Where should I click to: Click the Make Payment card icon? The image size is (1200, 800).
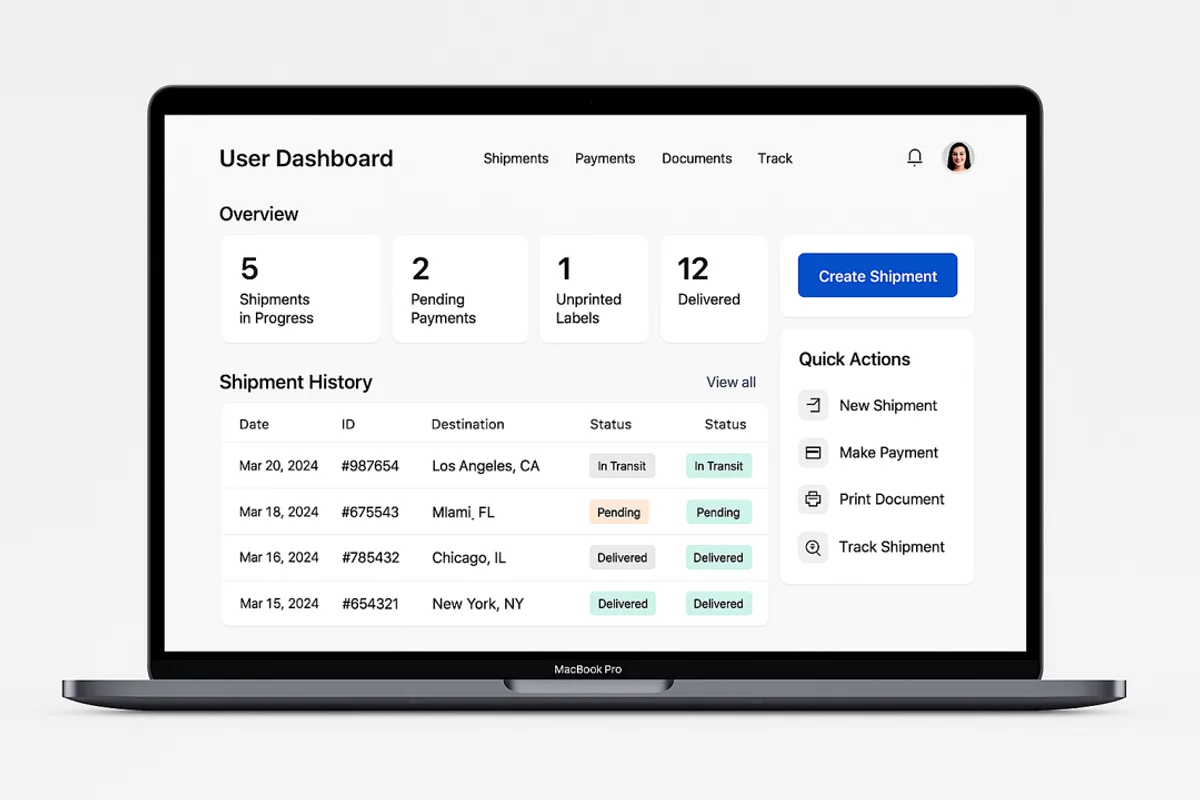pyautogui.click(x=813, y=452)
